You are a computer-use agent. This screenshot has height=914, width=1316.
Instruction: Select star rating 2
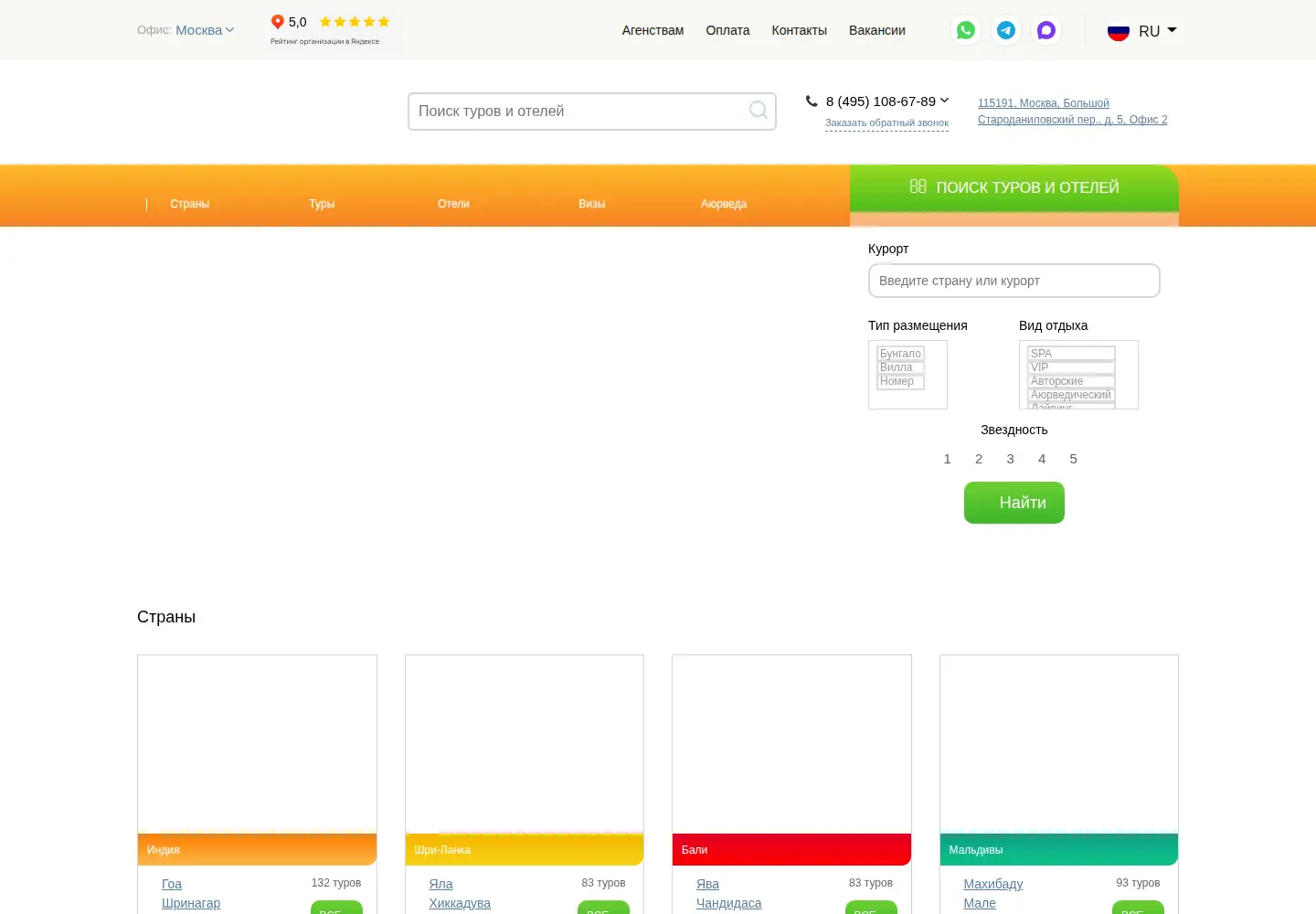click(x=979, y=459)
